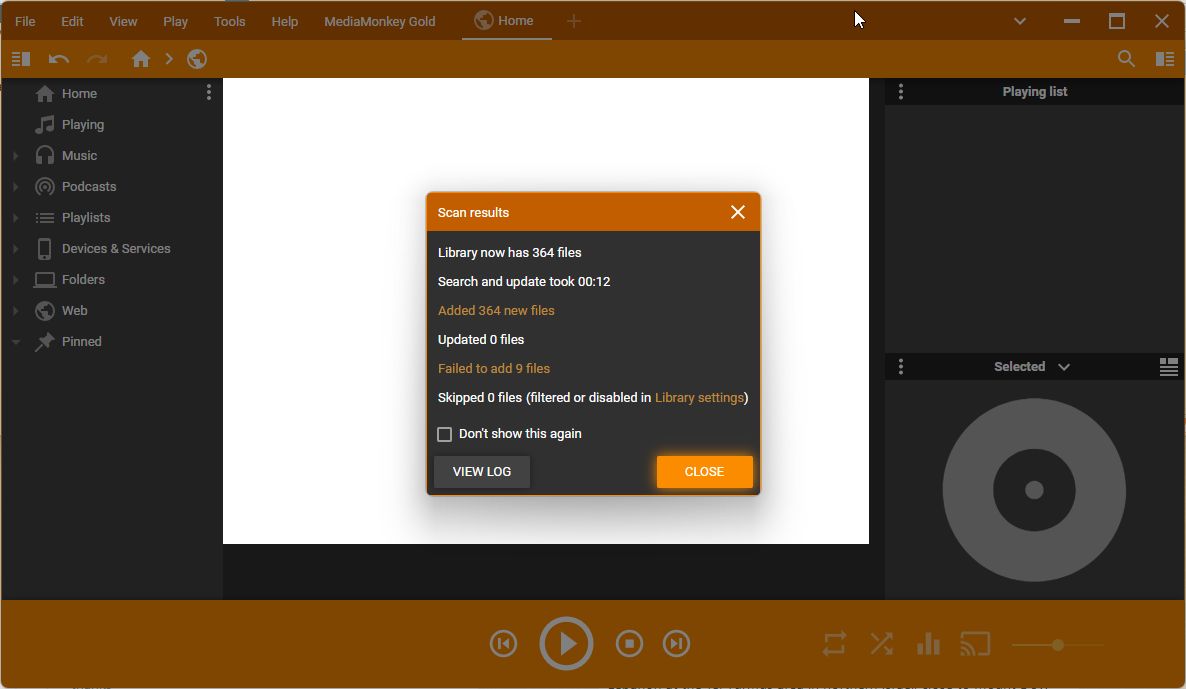Expand the Music tree node
Viewport: 1186px width, 689px height.
tap(16, 156)
